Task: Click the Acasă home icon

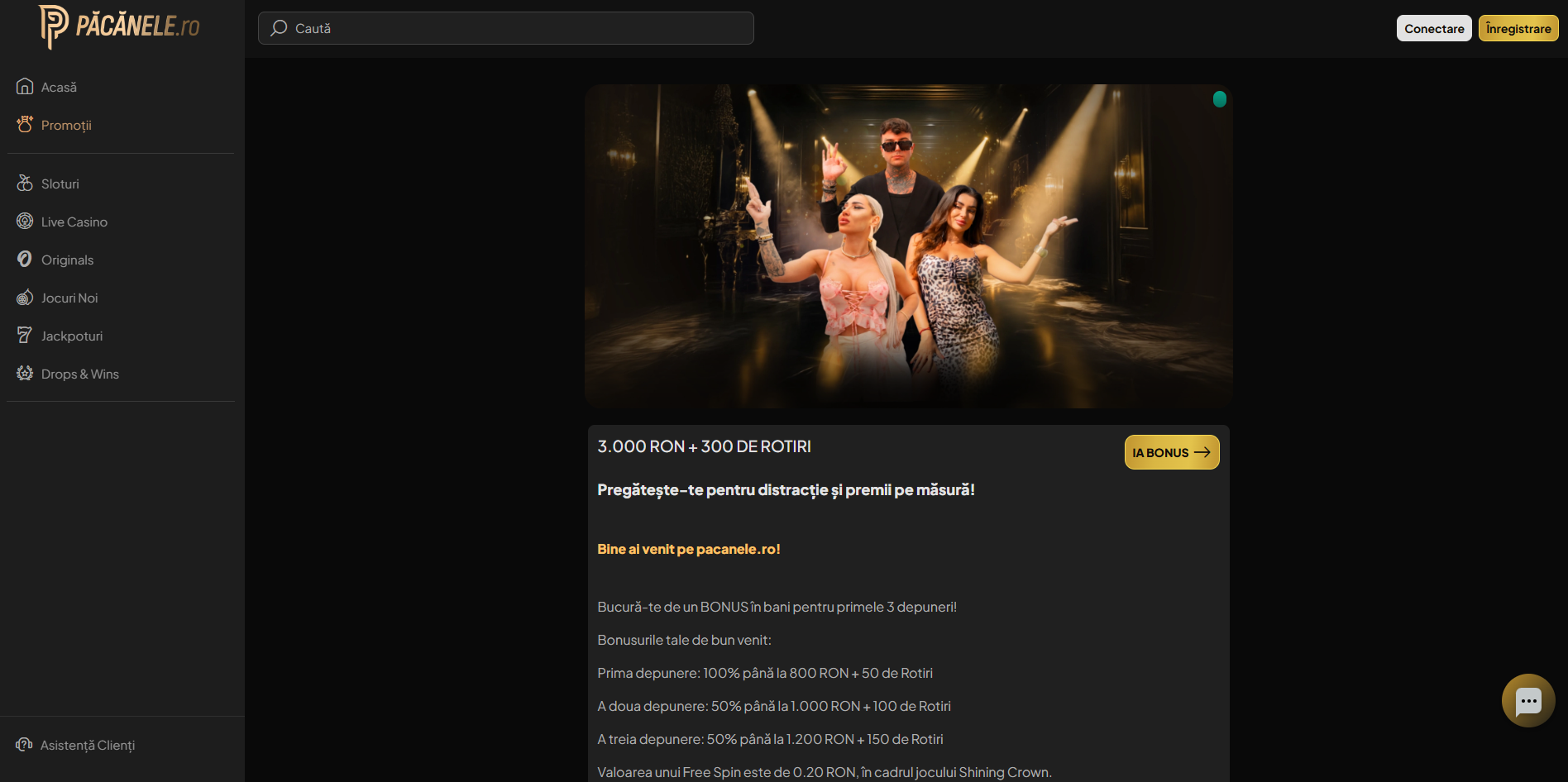Action: point(25,86)
